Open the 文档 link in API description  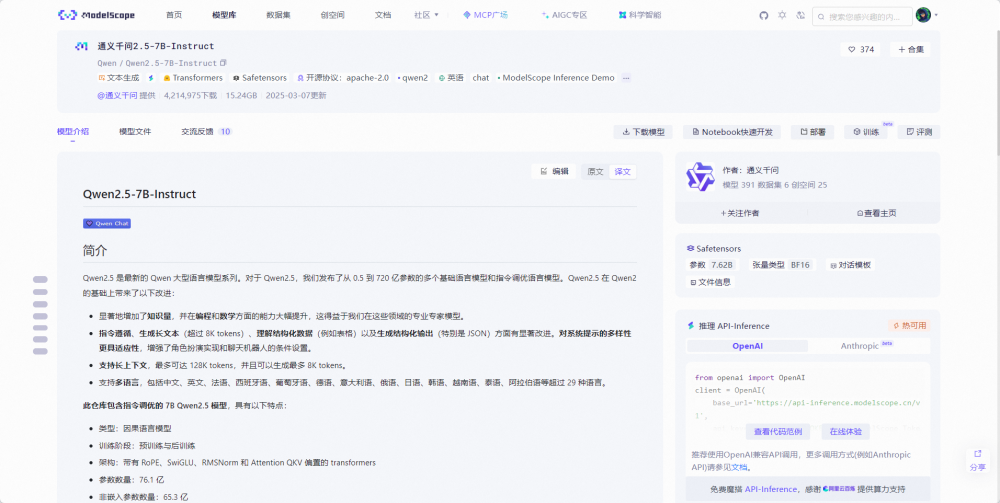[739, 467]
